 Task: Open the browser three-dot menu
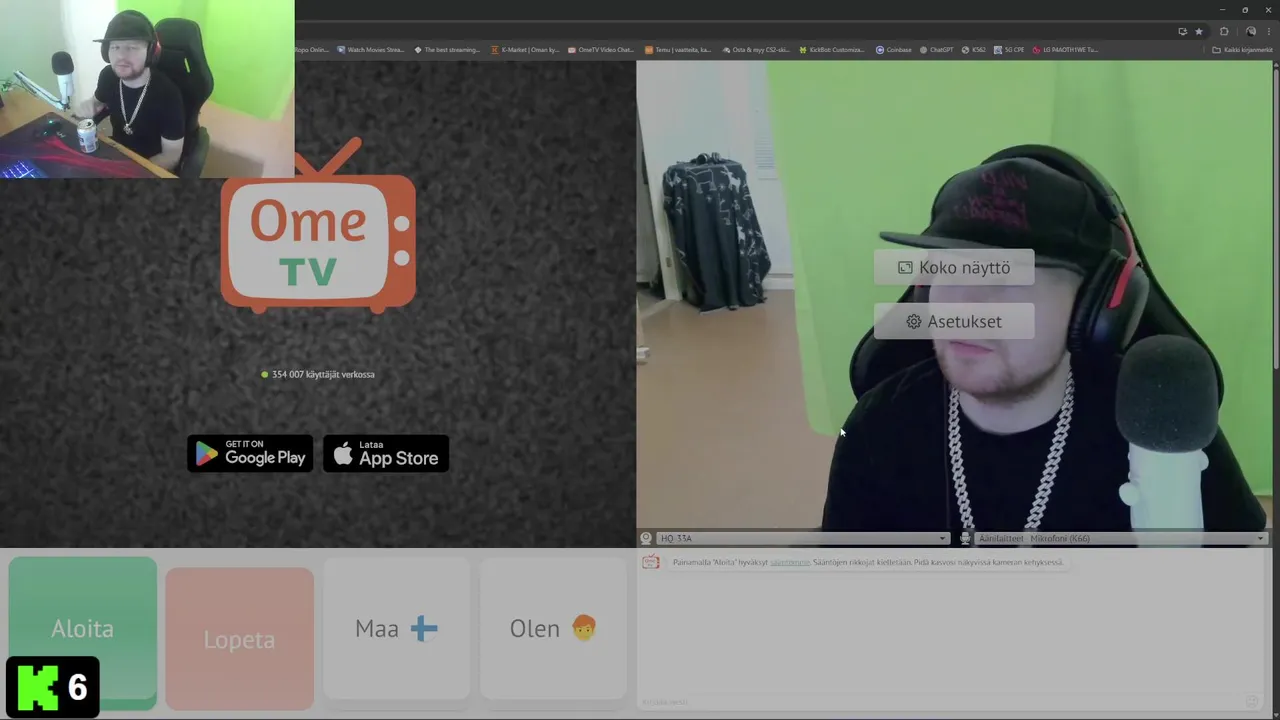(1269, 31)
